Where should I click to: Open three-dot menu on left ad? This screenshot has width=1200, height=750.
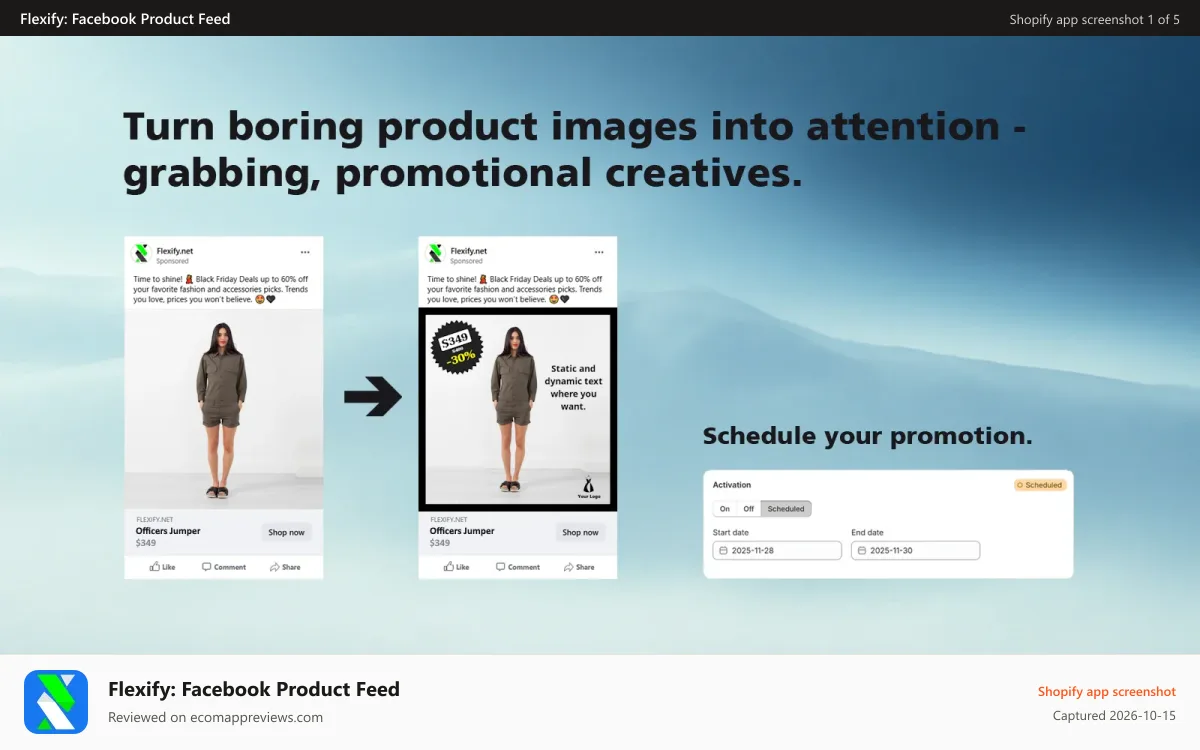click(305, 252)
